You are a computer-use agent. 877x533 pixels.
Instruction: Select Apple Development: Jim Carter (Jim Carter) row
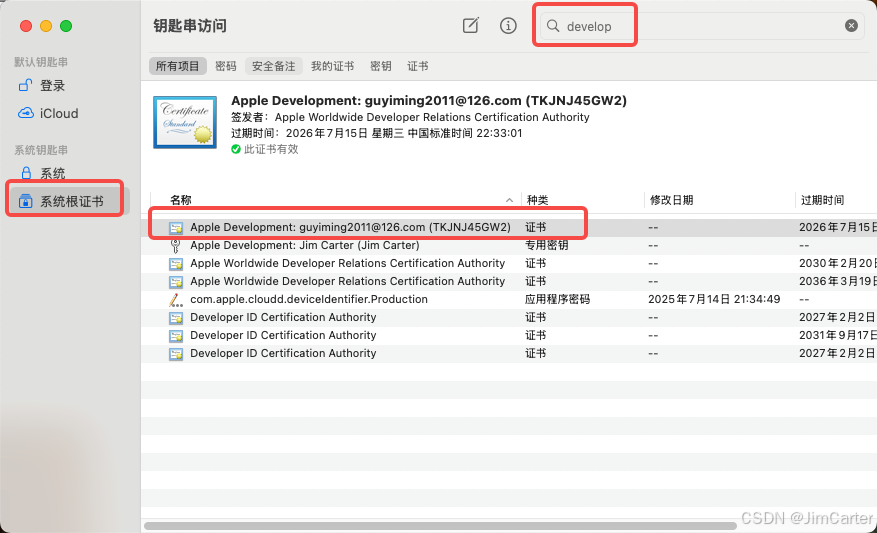click(509, 246)
